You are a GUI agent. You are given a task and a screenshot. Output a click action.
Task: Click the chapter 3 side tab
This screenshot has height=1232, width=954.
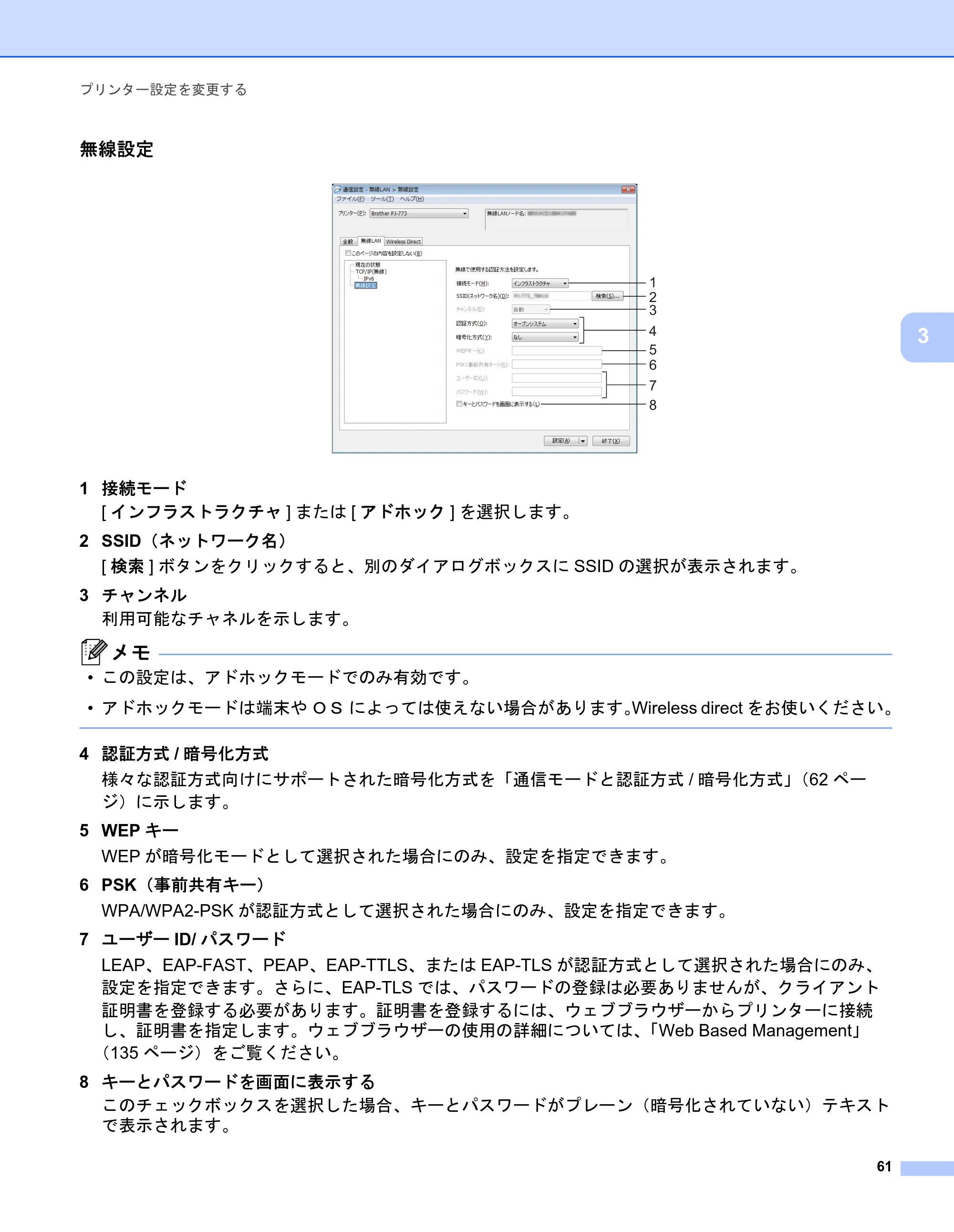click(926, 337)
